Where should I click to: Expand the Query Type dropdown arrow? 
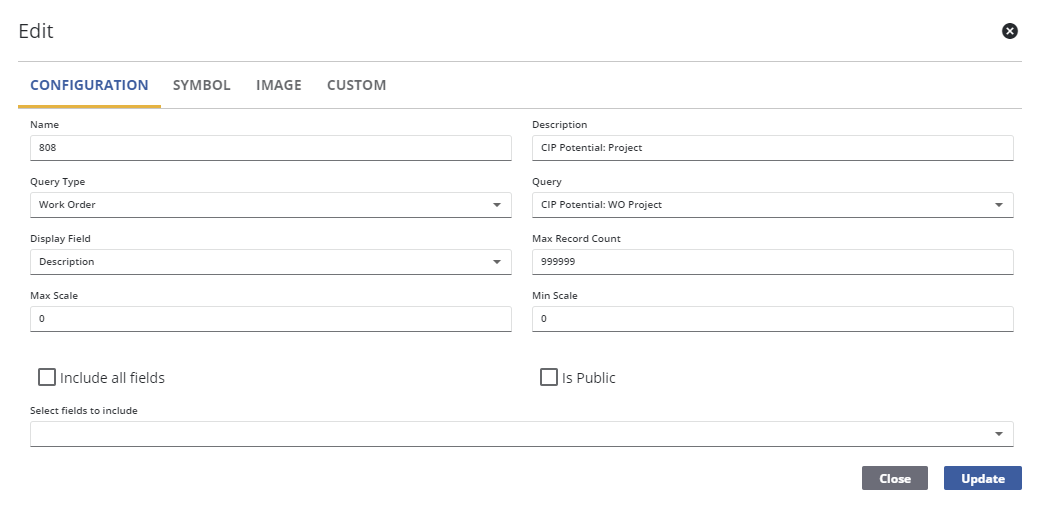(x=497, y=205)
